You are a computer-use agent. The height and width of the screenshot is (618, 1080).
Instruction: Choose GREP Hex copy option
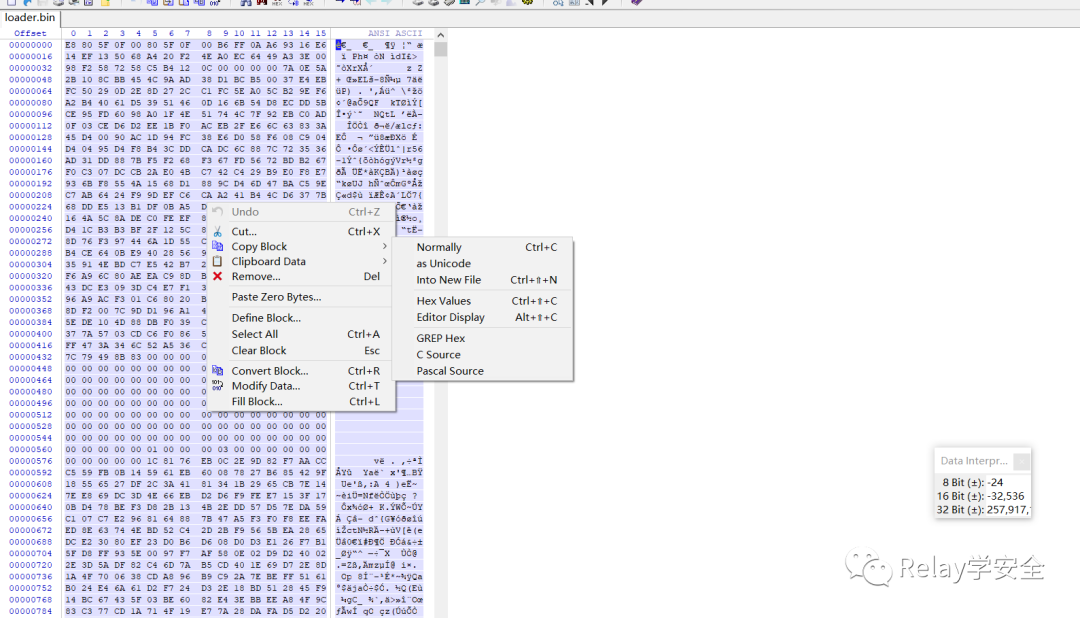tap(441, 339)
